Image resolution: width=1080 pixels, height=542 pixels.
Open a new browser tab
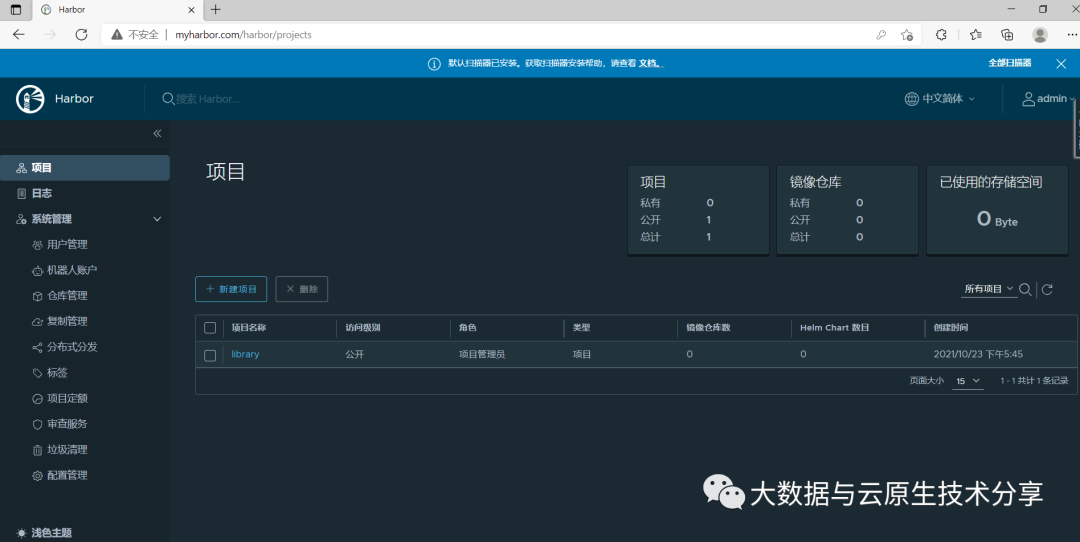[x=216, y=10]
